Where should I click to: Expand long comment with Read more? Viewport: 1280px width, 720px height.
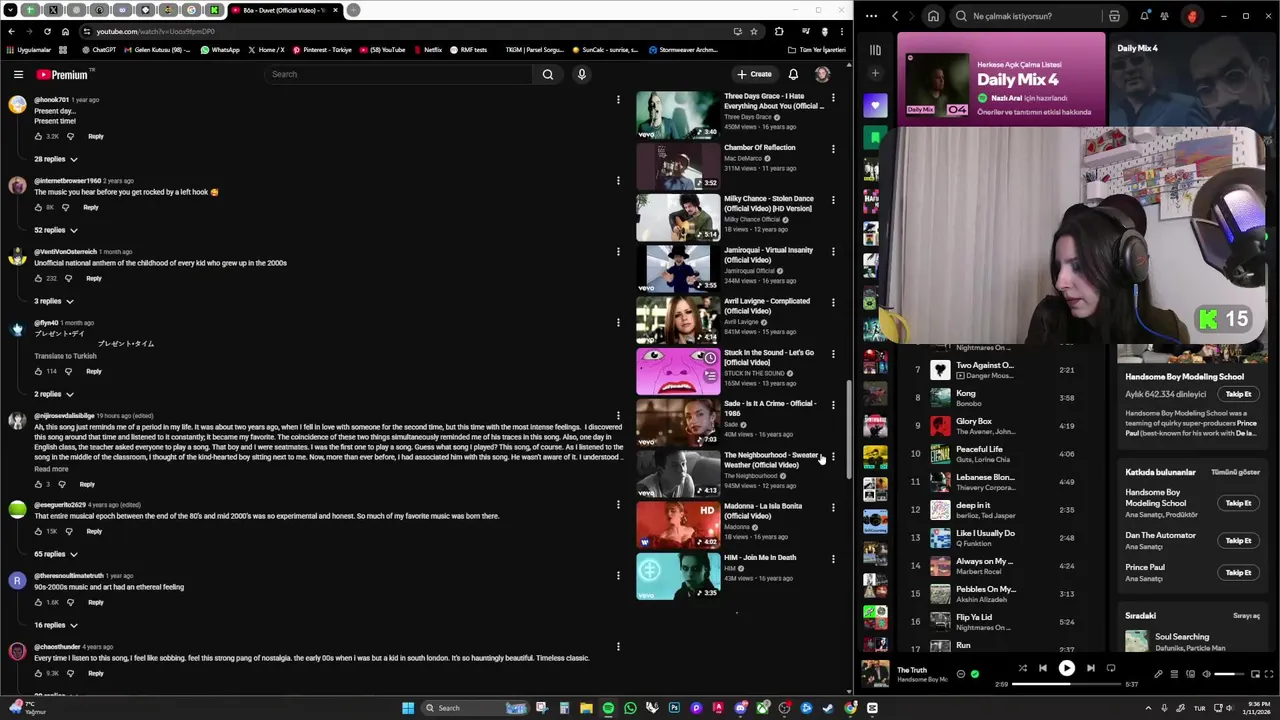tap(51, 469)
